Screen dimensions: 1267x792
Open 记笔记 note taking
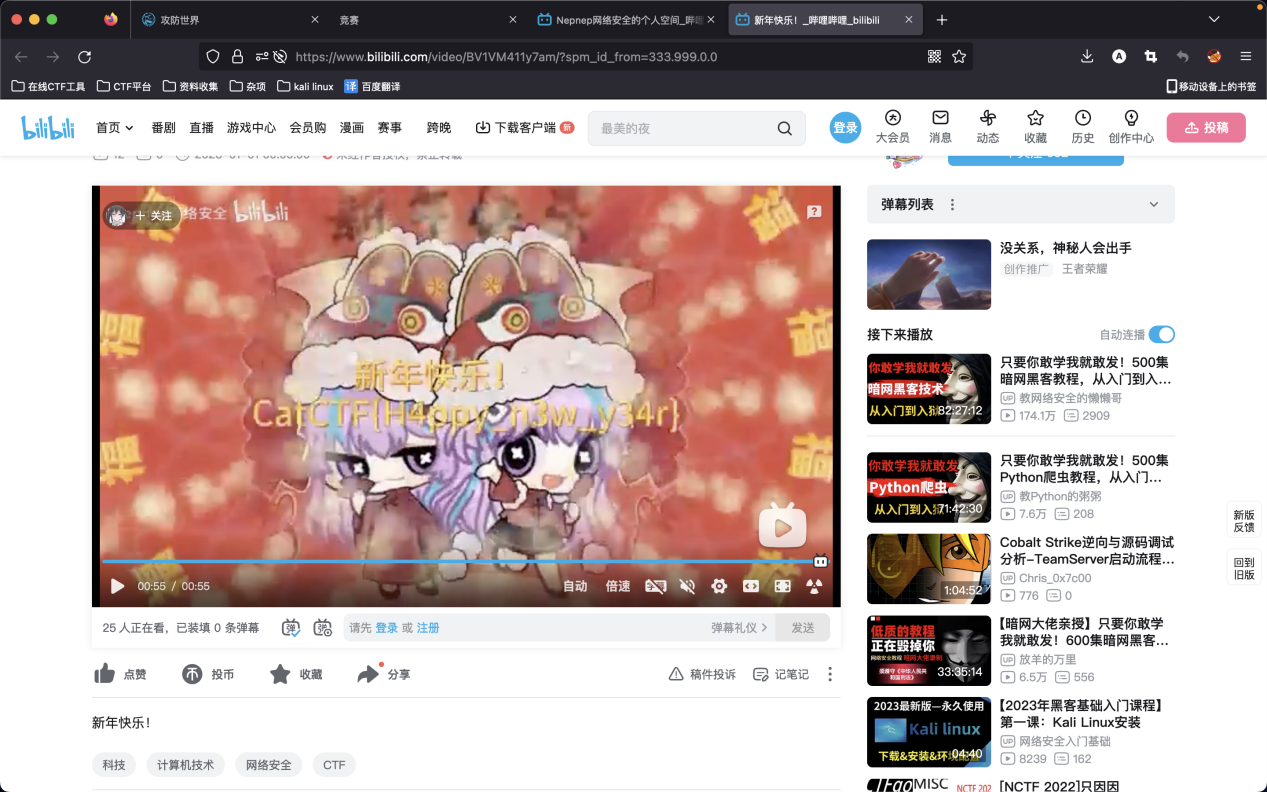[781, 674]
